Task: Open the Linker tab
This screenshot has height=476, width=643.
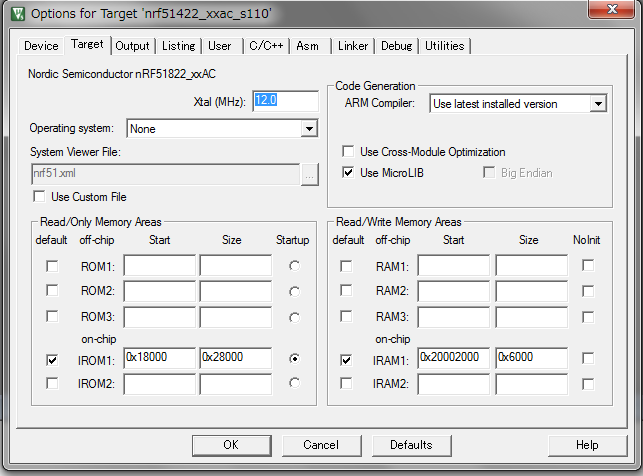Action: pos(353,46)
